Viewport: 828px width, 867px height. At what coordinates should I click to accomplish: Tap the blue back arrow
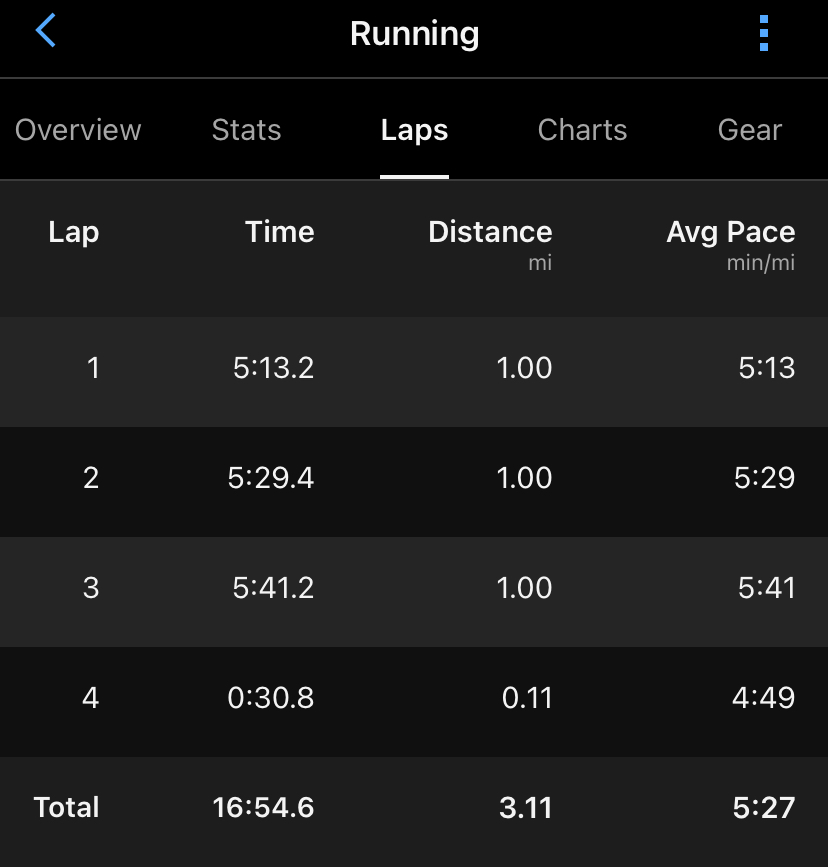coord(45,32)
